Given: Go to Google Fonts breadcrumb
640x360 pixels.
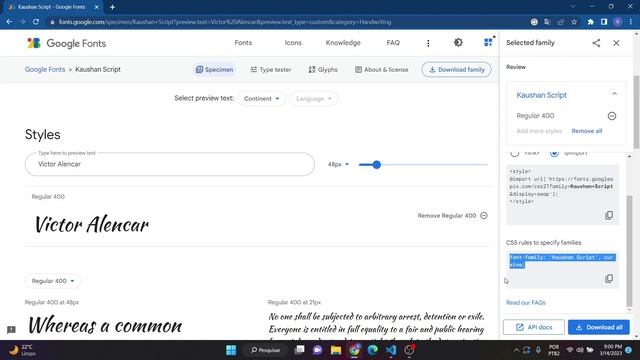Looking at the screenshot, I should click(45, 69).
